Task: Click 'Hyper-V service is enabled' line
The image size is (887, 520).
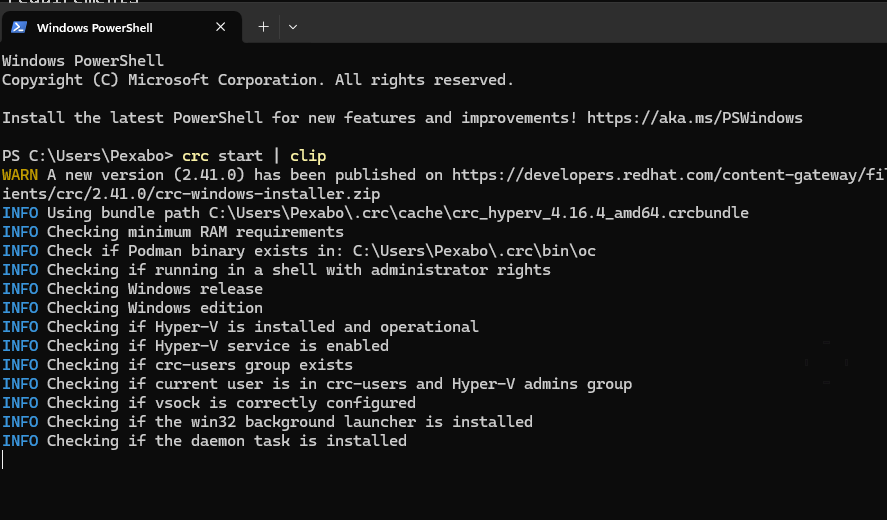Action: pos(195,346)
